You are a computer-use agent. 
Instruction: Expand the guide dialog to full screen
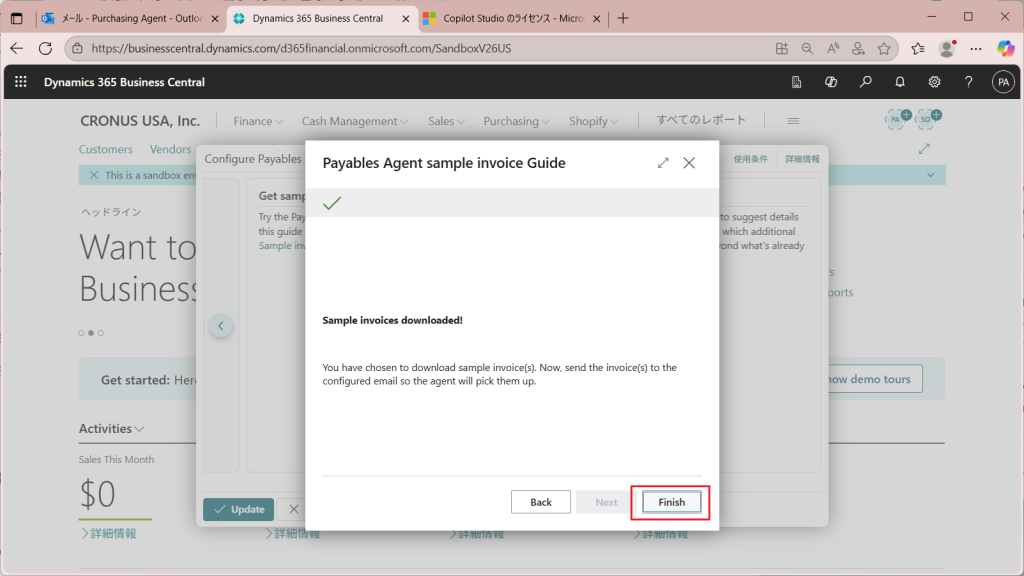[663, 163]
